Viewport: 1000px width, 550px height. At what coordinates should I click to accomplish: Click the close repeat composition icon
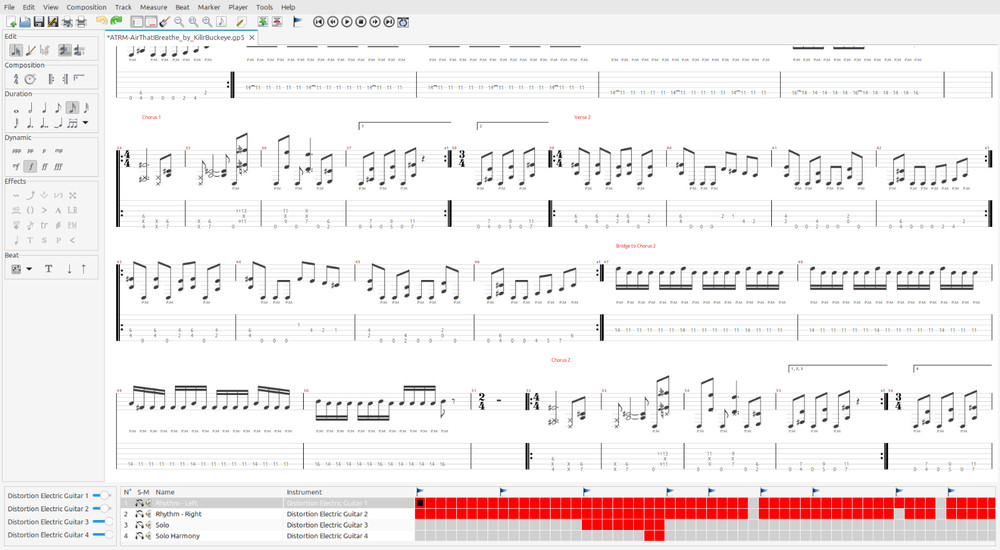coord(65,79)
